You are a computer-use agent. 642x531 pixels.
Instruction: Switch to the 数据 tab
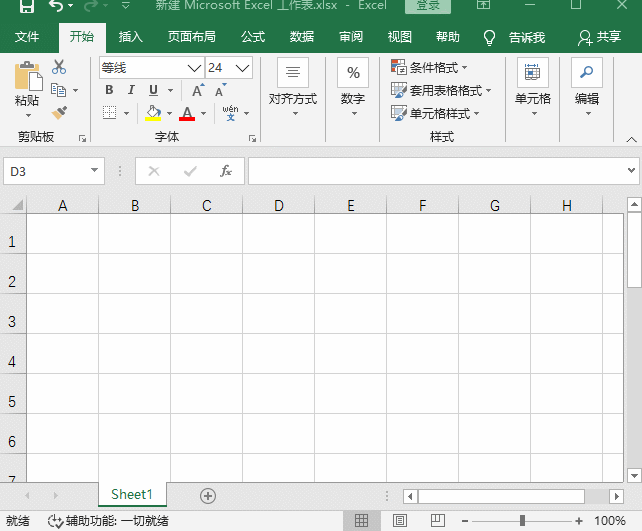click(302, 37)
